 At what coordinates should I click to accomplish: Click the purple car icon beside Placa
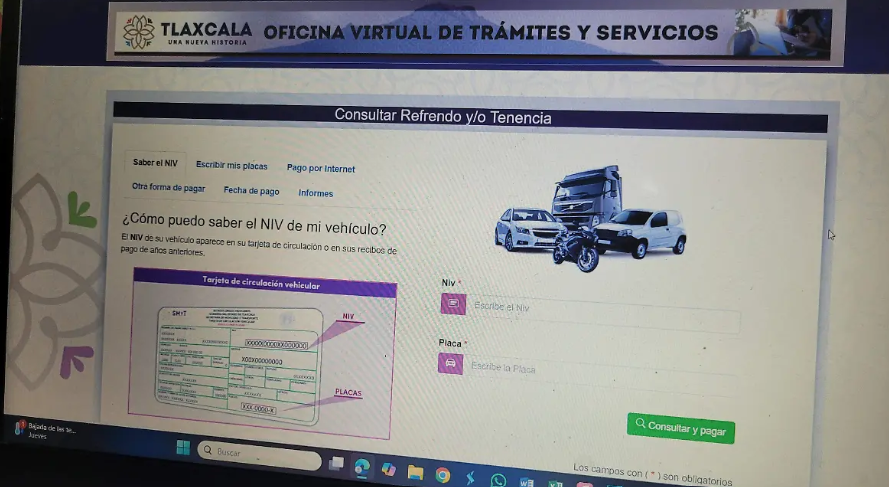[450, 363]
